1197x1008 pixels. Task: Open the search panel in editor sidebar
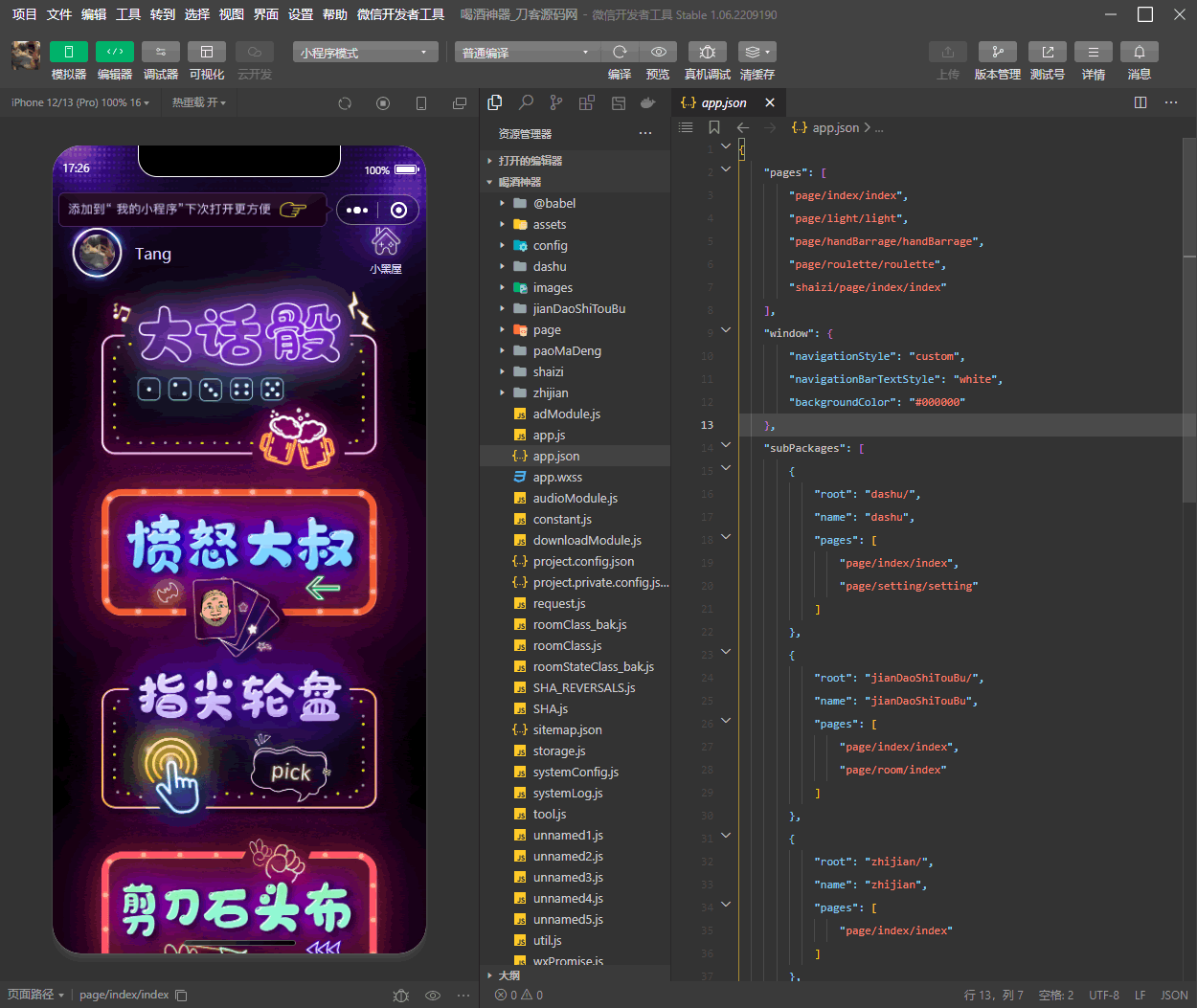(526, 102)
